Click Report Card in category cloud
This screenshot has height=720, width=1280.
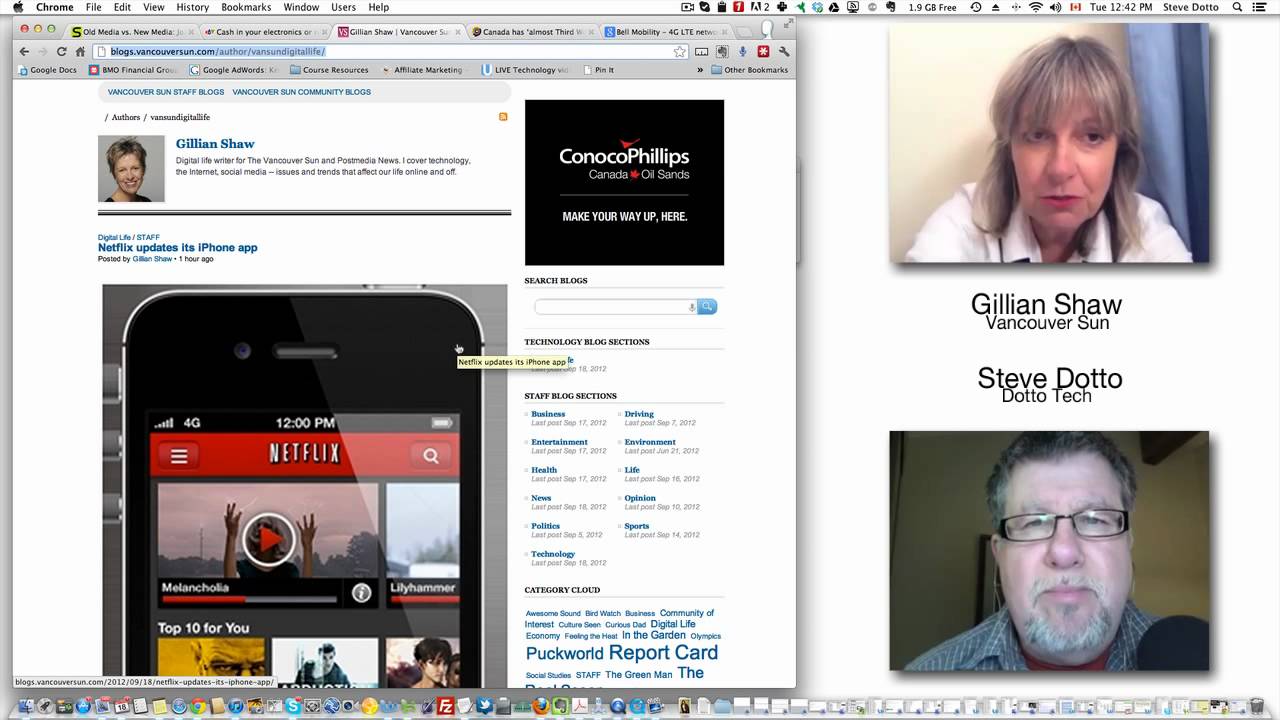tap(663, 653)
